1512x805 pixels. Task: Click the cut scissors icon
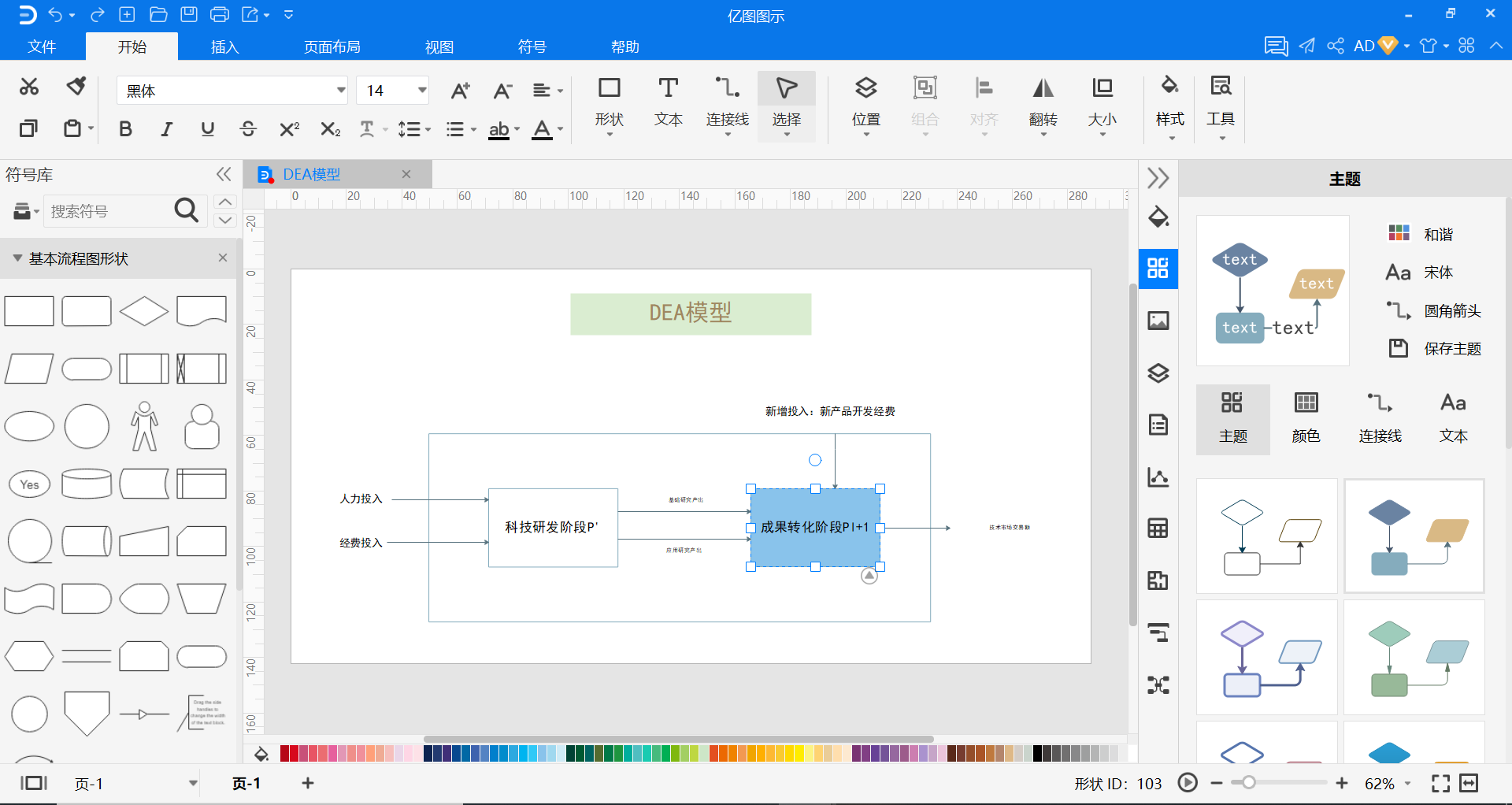[29, 86]
